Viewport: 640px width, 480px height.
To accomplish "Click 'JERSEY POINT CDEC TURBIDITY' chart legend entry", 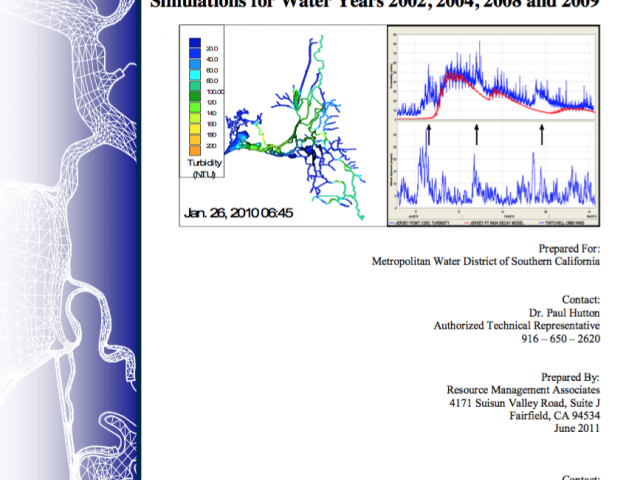I will click(420, 223).
